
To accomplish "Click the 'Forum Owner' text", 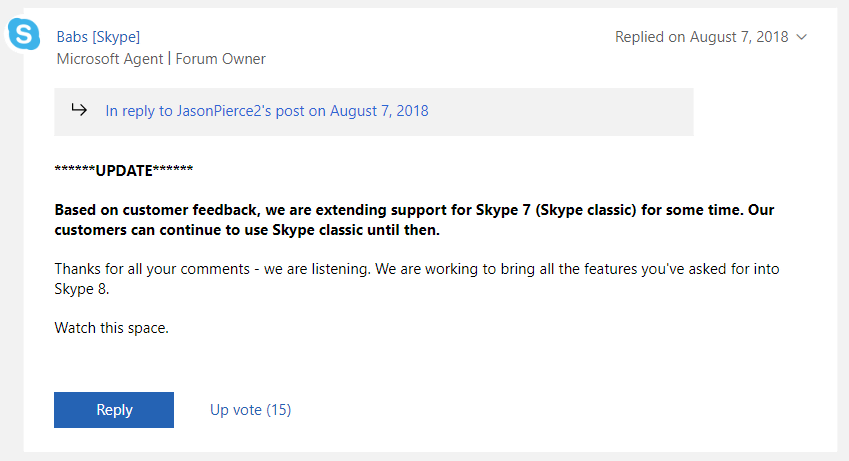I will pos(220,59).
